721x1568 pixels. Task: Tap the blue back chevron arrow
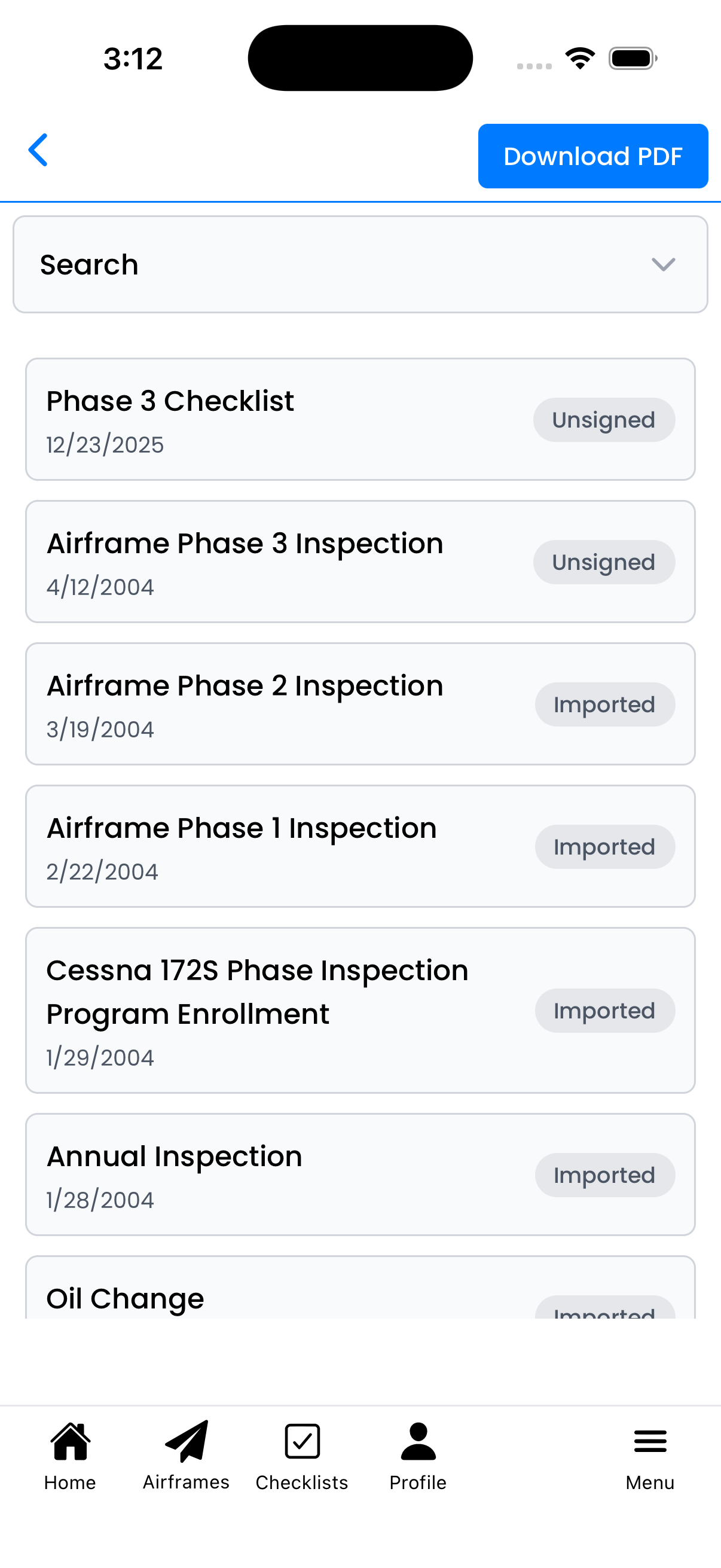click(x=38, y=150)
